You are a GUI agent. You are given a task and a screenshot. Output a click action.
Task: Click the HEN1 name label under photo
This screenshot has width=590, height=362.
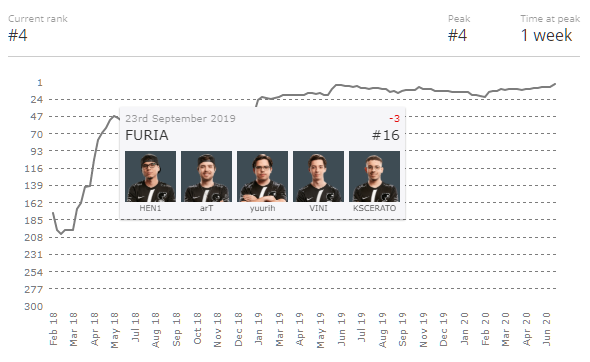(150, 208)
